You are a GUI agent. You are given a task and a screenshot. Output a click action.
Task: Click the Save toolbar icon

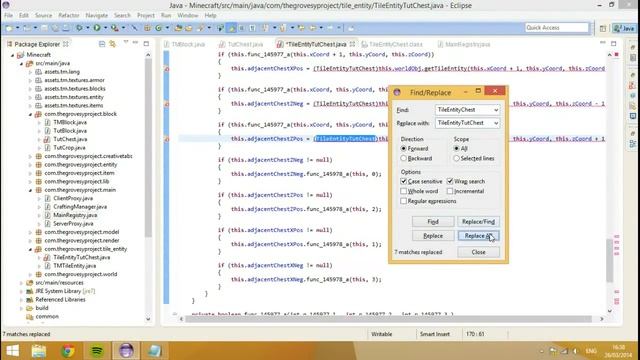44,28
